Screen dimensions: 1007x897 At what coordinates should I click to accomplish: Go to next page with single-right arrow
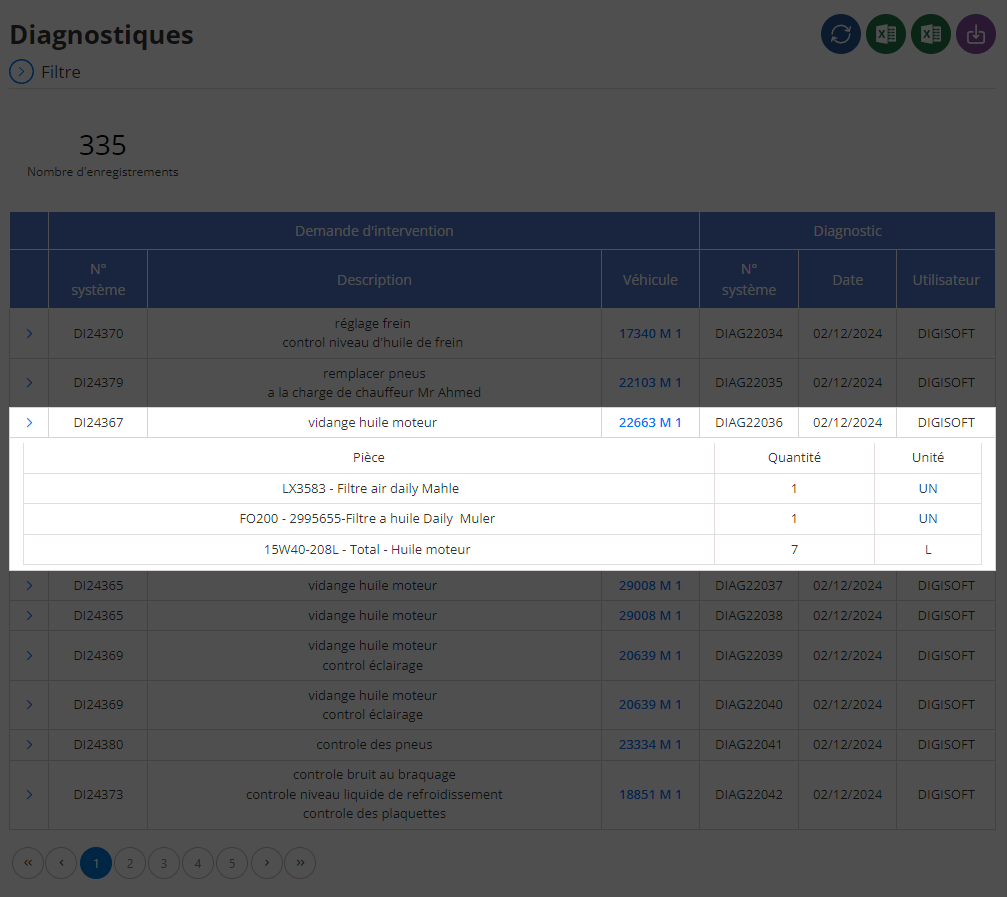pyautogui.click(x=267, y=863)
